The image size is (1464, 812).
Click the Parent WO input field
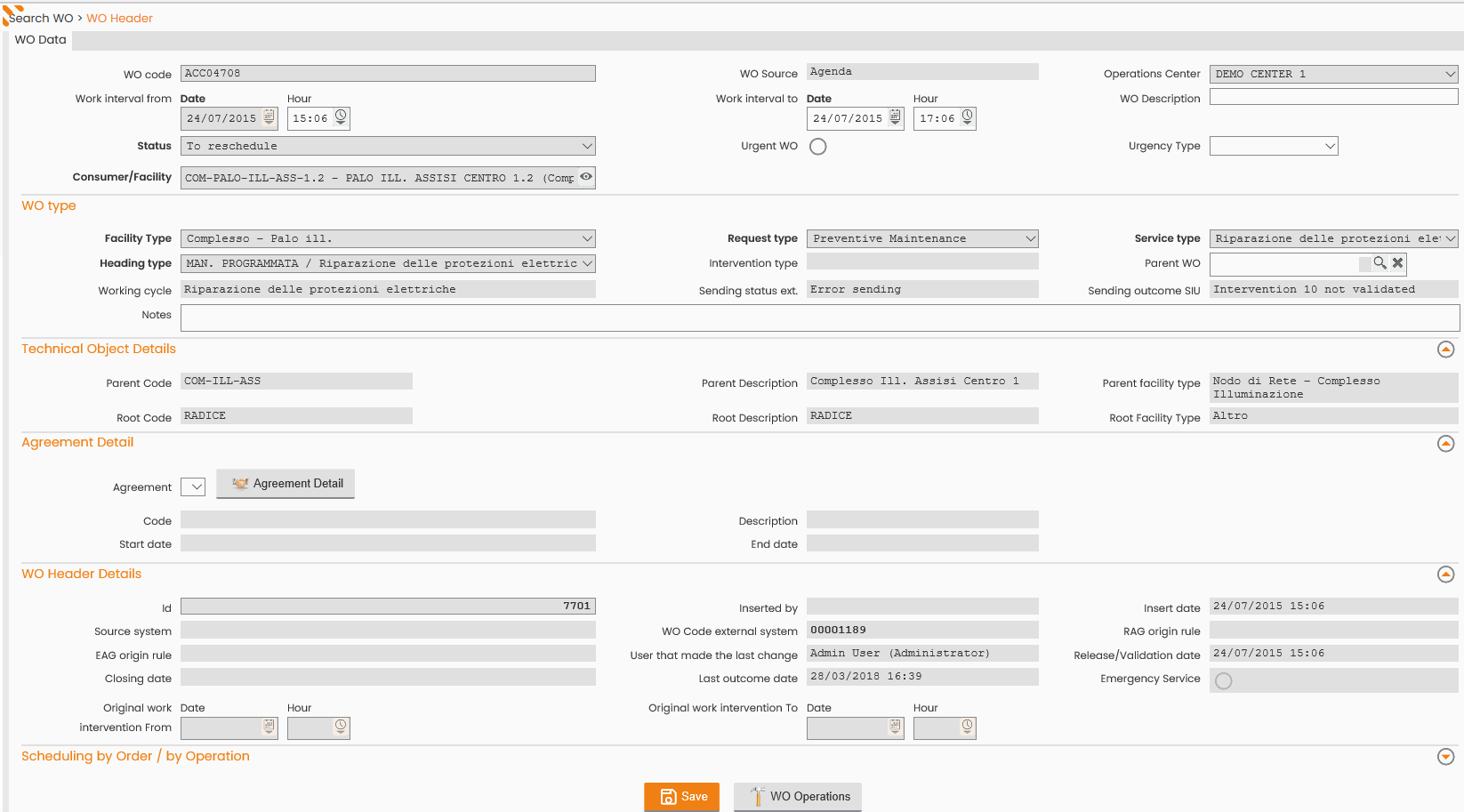[1285, 263]
